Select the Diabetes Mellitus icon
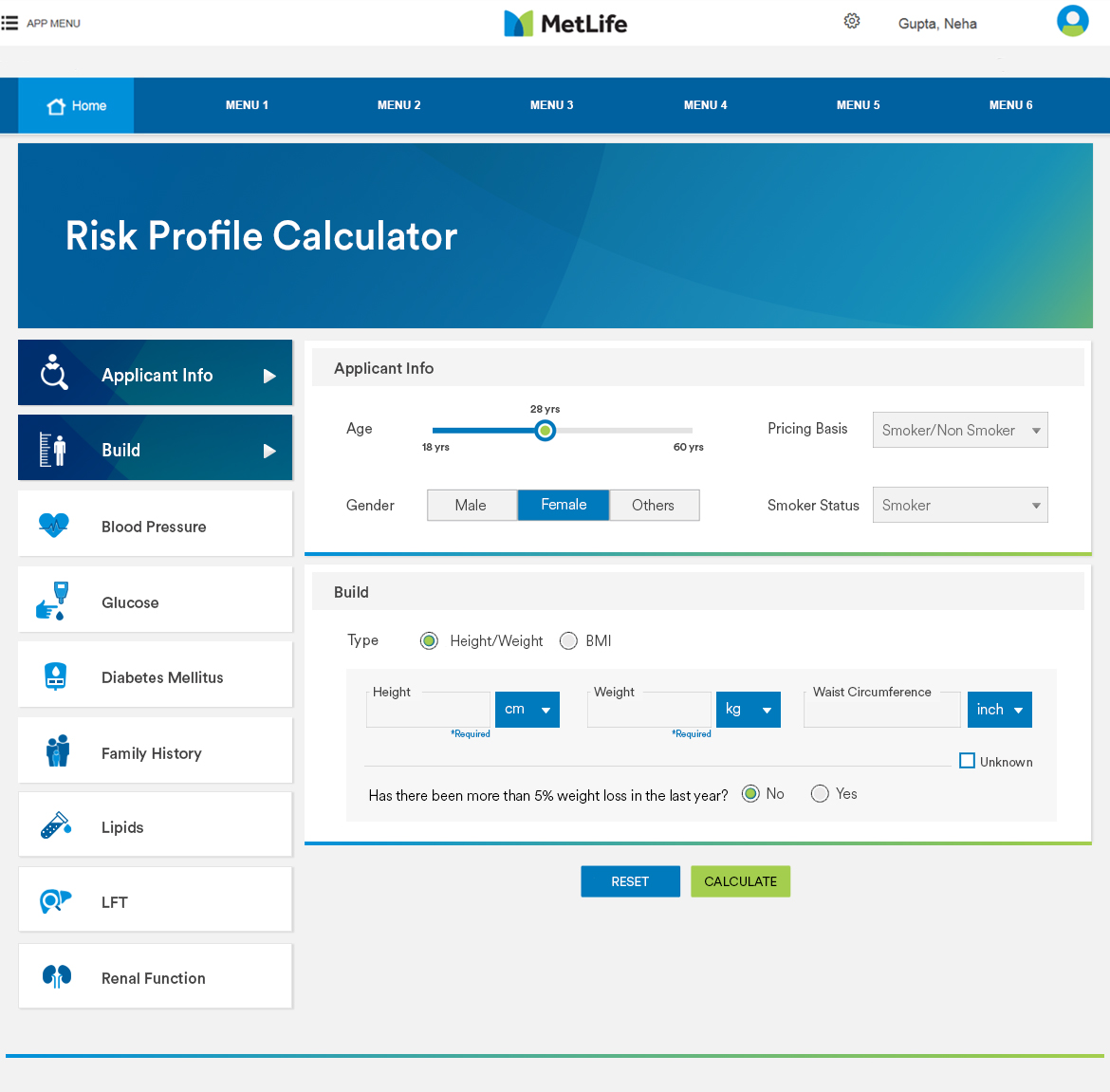The width and height of the screenshot is (1110, 1092). click(56, 676)
